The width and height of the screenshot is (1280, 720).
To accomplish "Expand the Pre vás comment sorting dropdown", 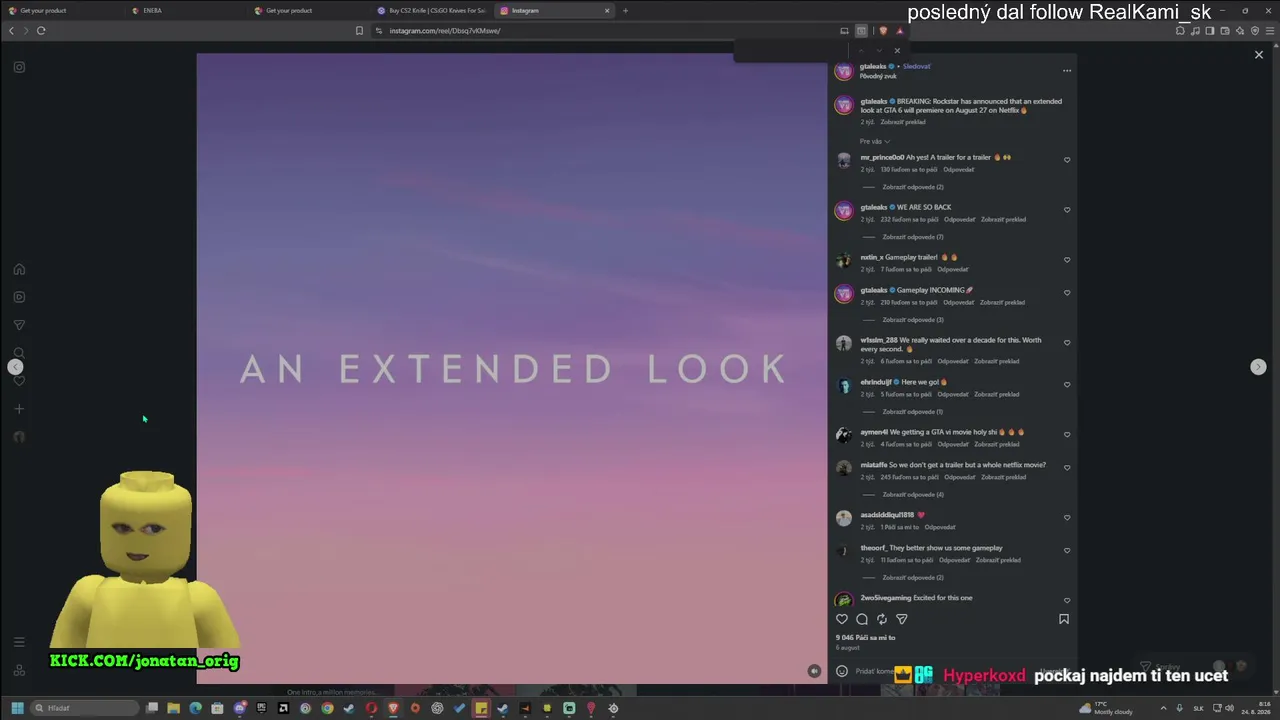I will [875, 141].
